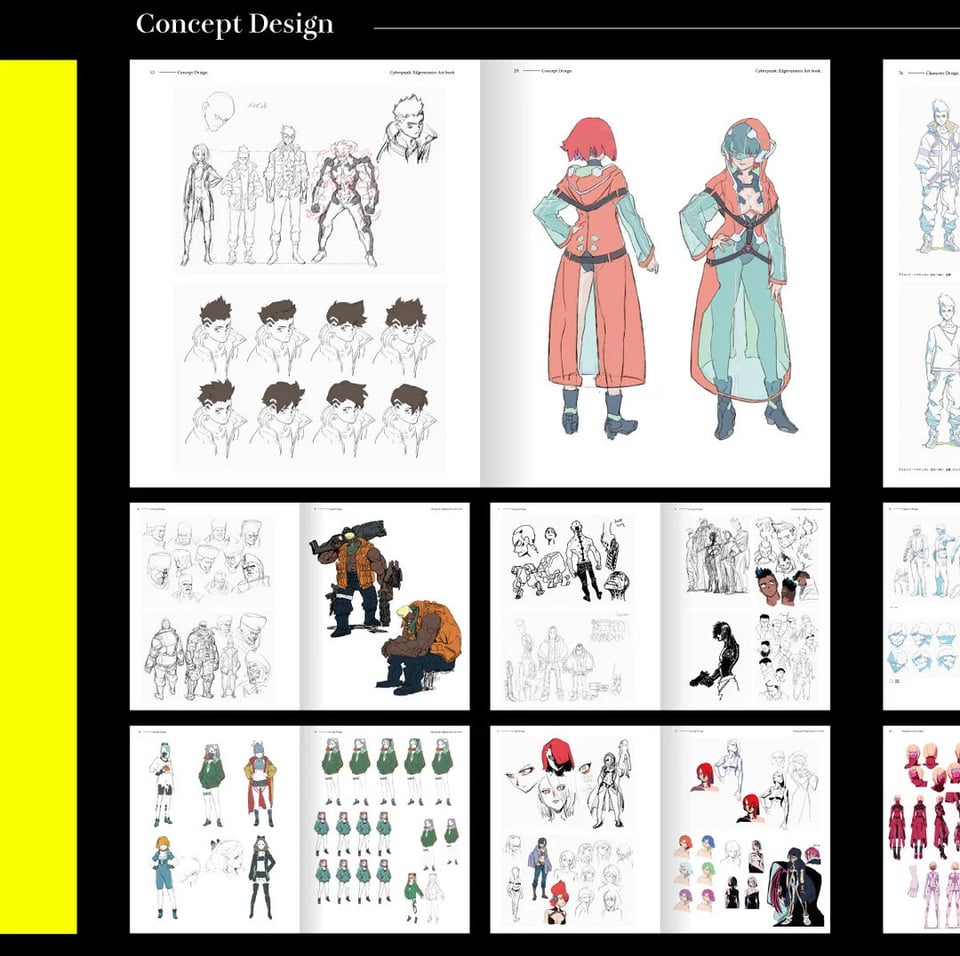Select the pencil face sketches page in second row
The width and height of the screenshot is (960, 956).
215,606
